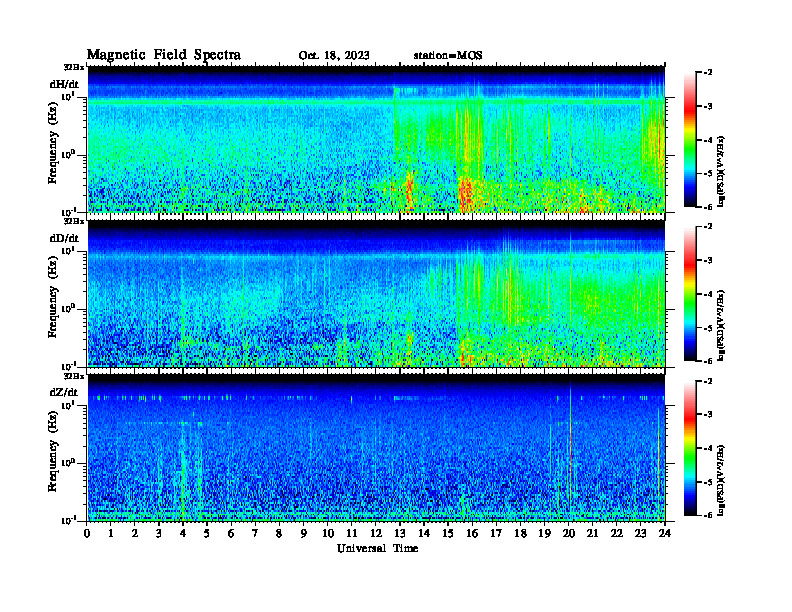Click hour tick label "0" on time axis
Screen dimensions: 792x612
(x=87, y=534)
